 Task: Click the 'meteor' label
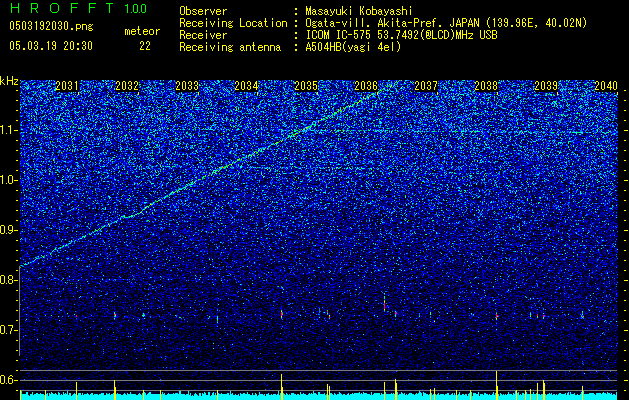(142, 31)
